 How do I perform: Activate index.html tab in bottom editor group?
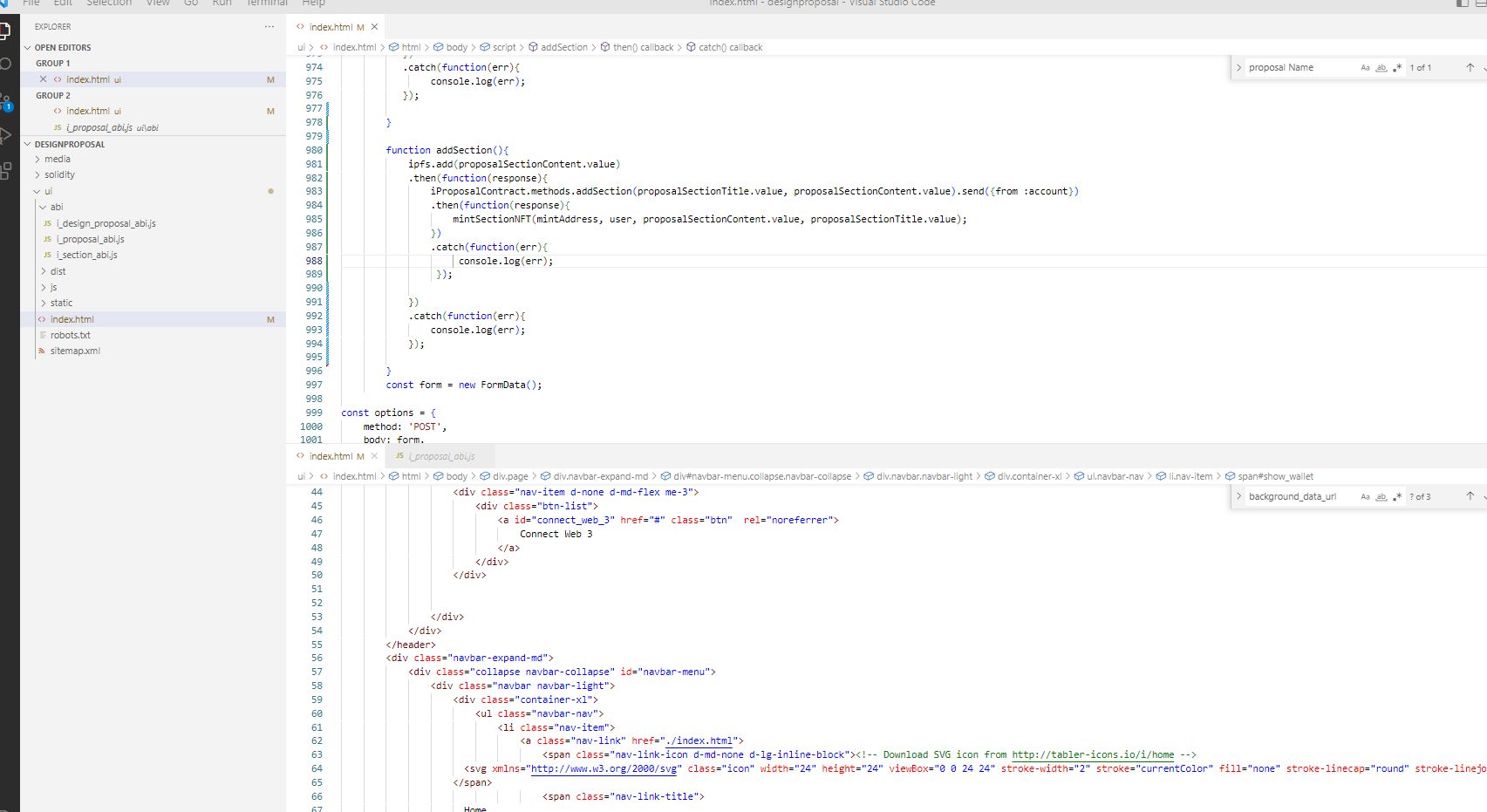point(331,456)
